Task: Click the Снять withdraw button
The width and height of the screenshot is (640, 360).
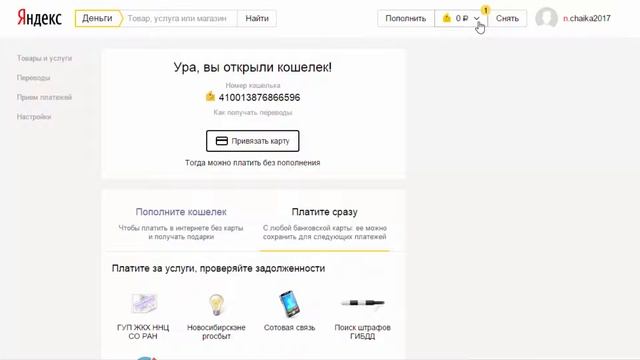Action: tap(507, 18)
